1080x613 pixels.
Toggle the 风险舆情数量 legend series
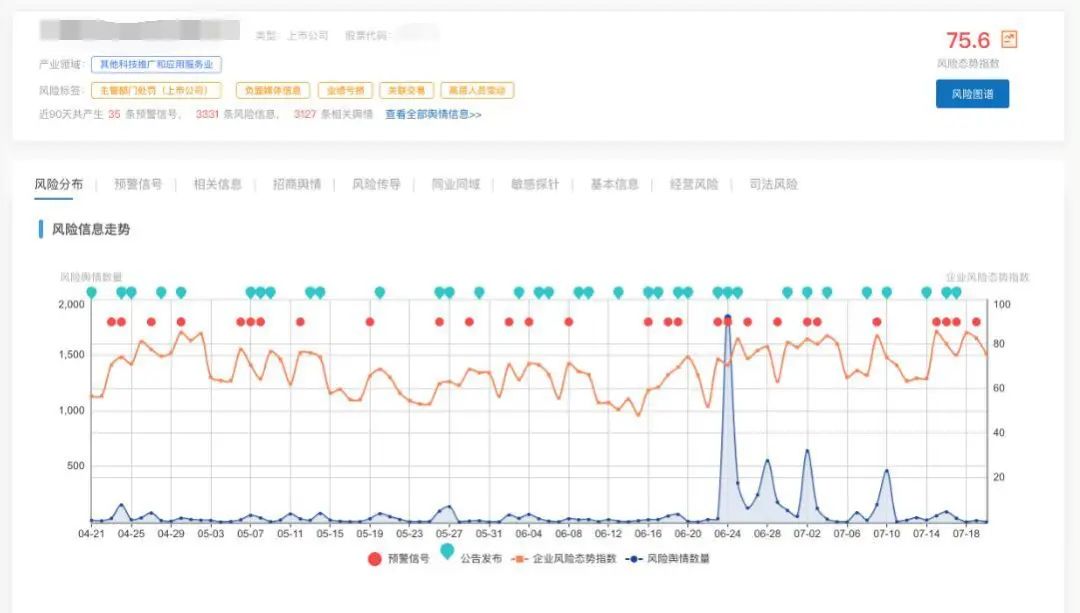[668, 559]
